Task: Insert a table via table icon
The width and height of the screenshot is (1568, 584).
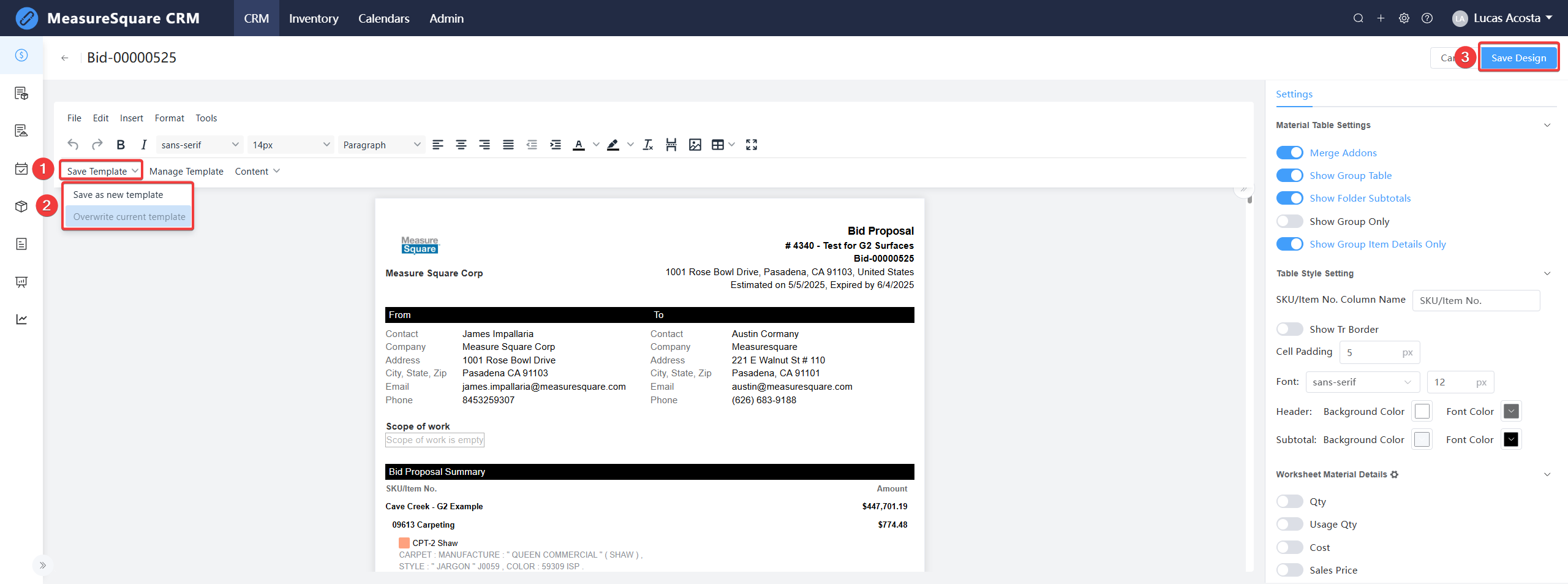Action: coord(718,145)
